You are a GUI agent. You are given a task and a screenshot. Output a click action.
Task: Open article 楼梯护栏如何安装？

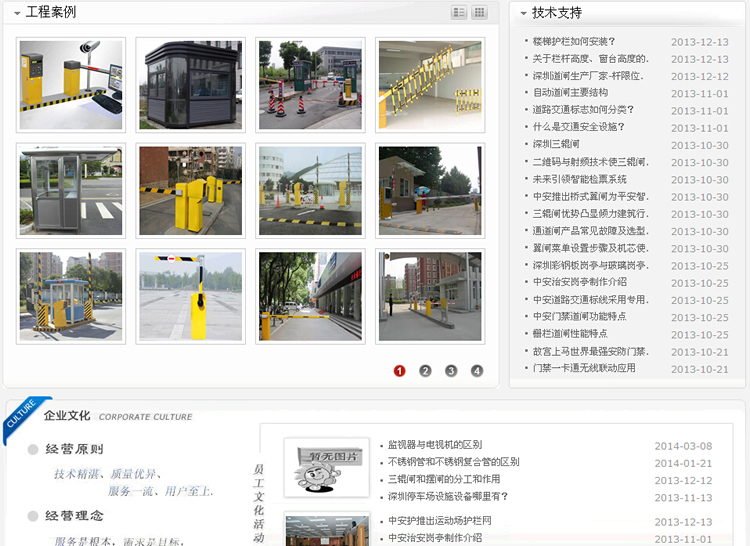(574, 42)
